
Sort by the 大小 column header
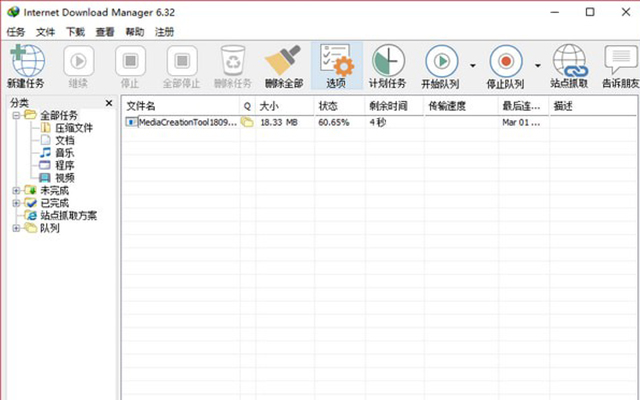coord(285,107)
